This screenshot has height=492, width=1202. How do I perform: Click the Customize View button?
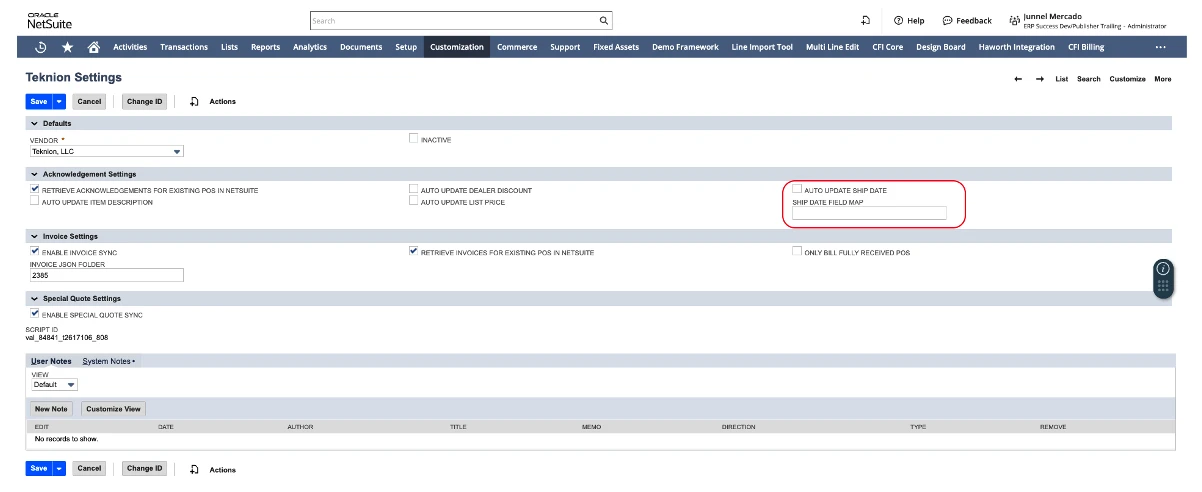pyautogui.click(x=113, y=408)
